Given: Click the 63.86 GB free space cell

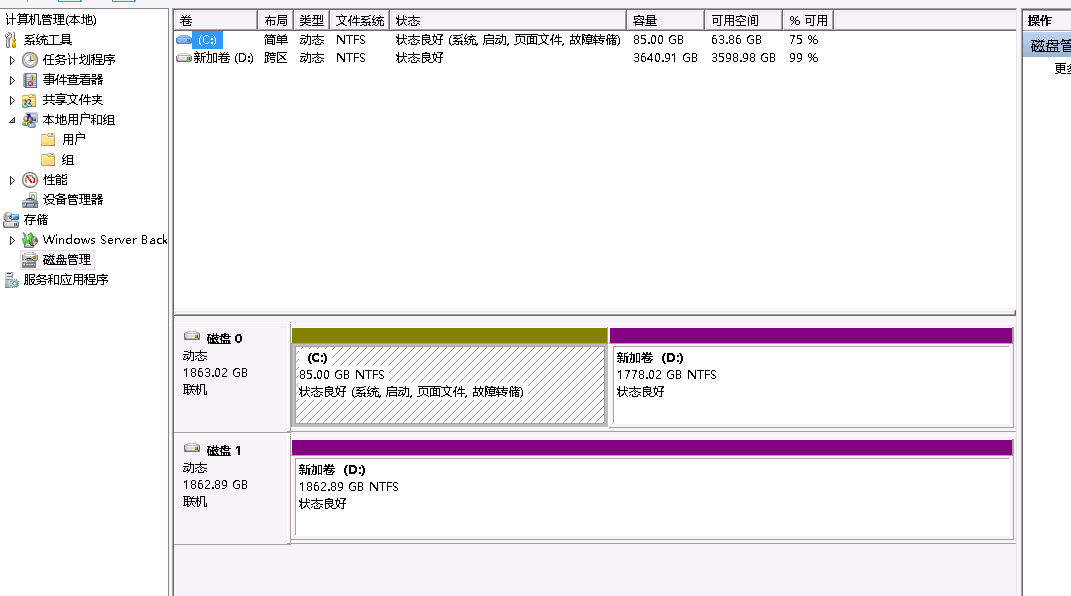Looking at the screenshot, I should point(736,40).
